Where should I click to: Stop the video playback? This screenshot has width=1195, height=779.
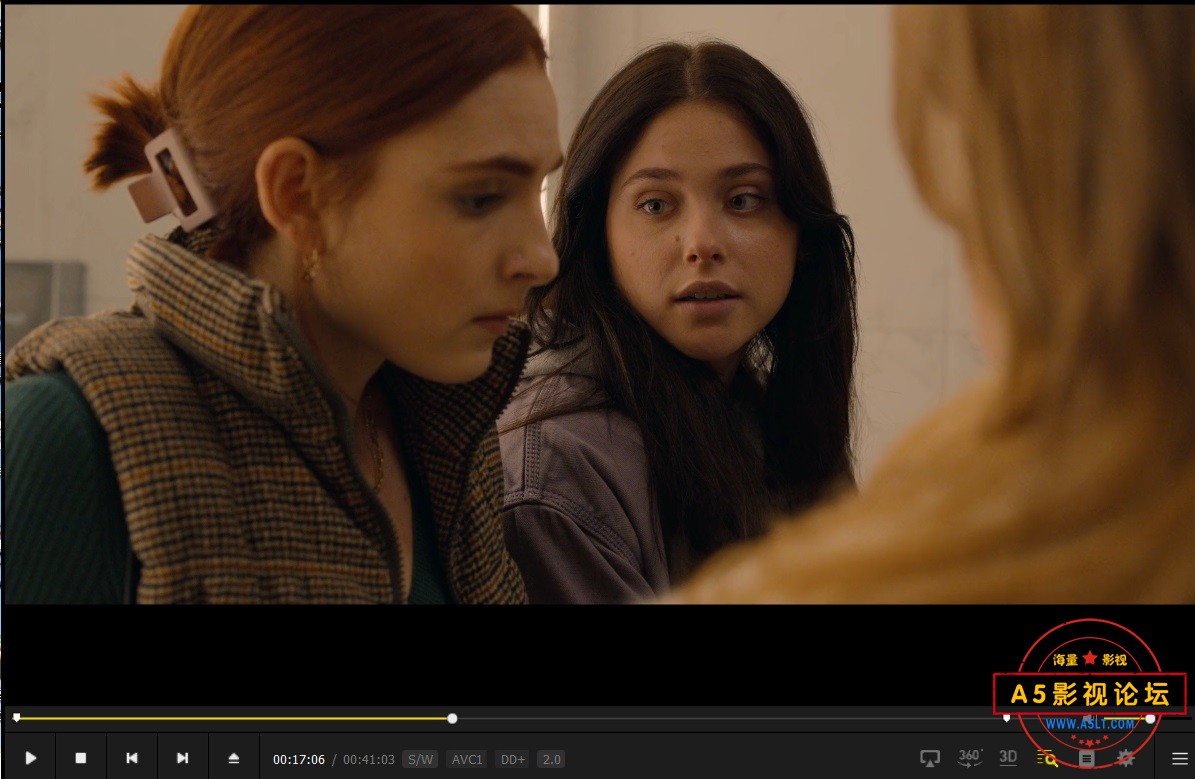(81, 758)
